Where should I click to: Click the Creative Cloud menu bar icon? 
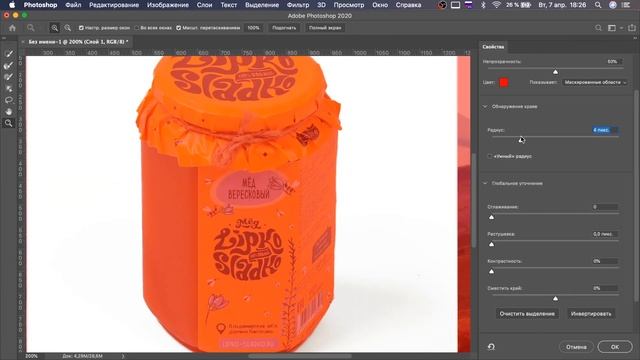[x=442, y=5]
